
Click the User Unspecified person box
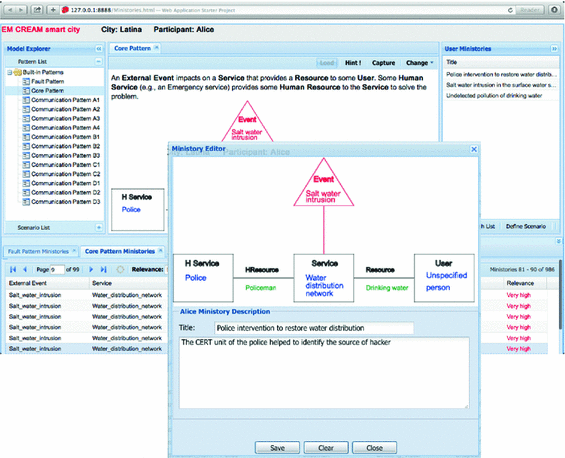444,278
